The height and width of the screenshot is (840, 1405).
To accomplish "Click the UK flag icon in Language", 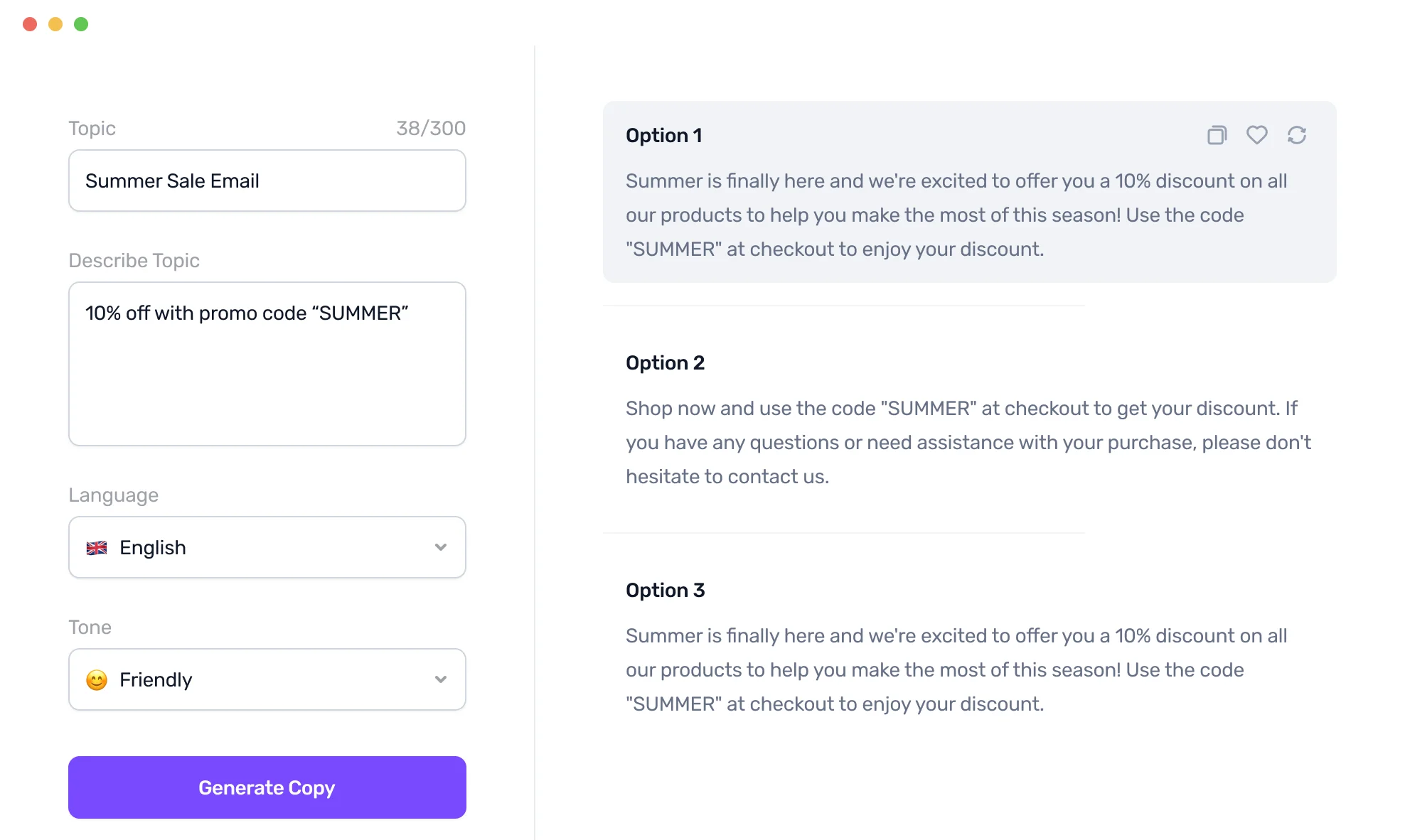I will click(x=97, y=548).
